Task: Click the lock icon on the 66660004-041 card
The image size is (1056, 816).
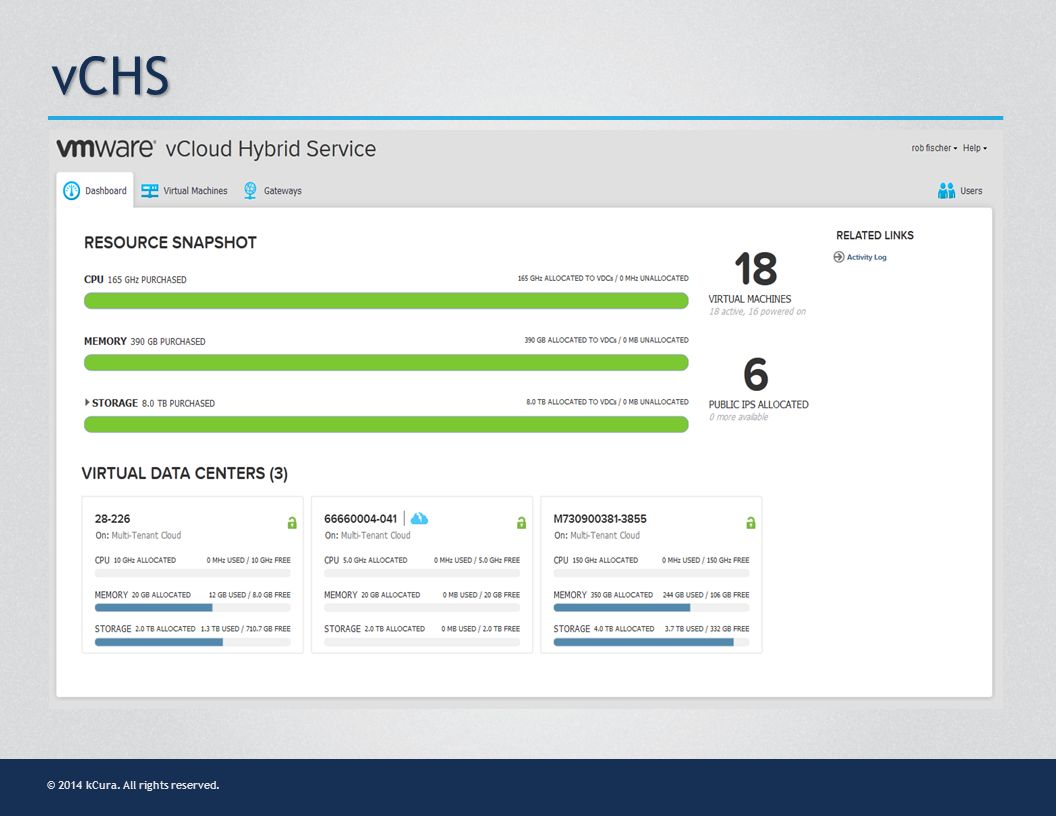Action: coord(521,522)
